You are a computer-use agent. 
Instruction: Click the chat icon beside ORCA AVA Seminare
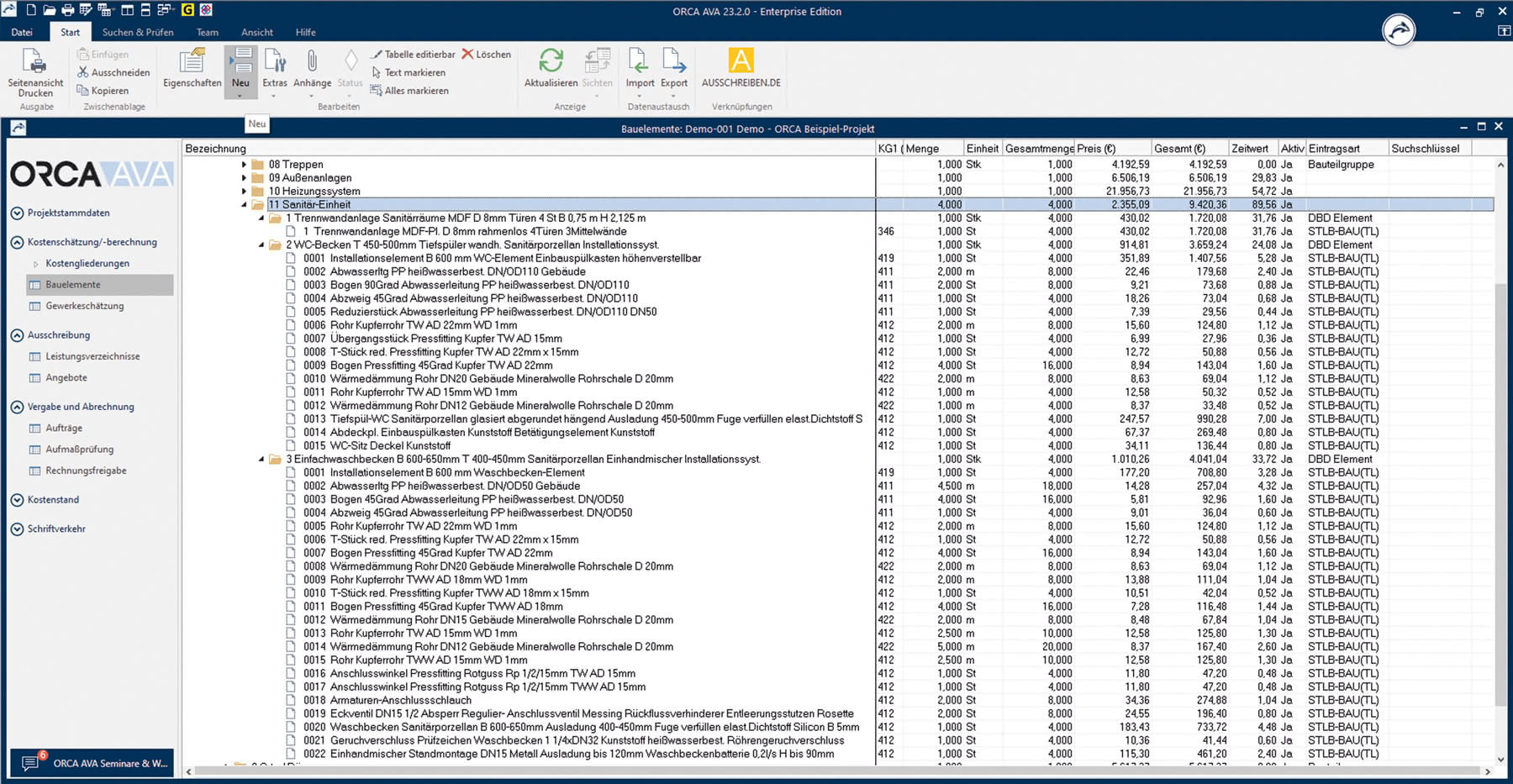tap(31, 763)
